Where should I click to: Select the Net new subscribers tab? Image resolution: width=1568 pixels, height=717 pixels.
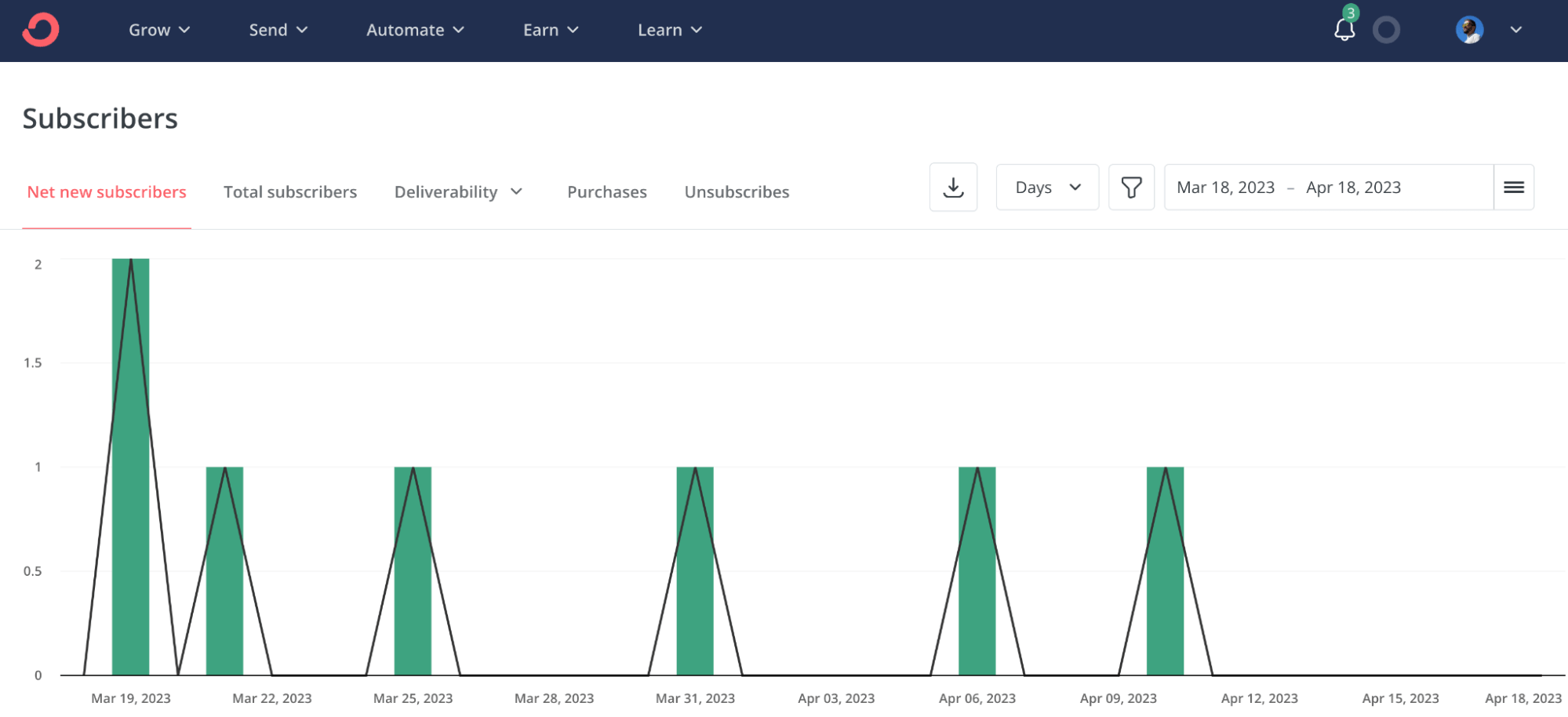(107, 191)
